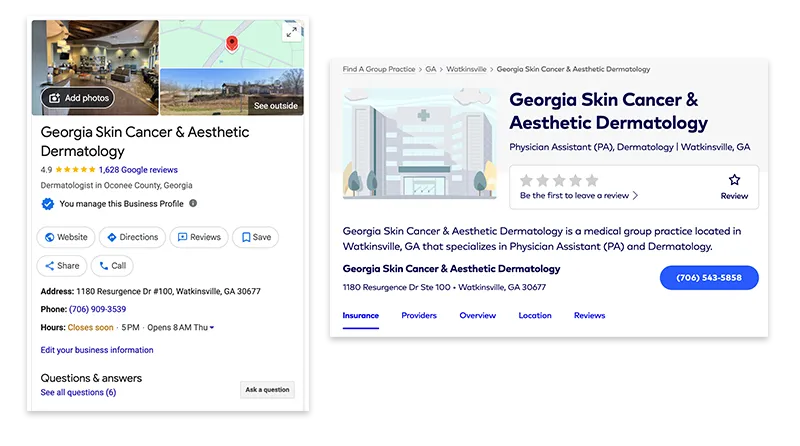Screen dimensions: 800x446
Task: Open Edit your business information link
Action: (x=97, y=350)
